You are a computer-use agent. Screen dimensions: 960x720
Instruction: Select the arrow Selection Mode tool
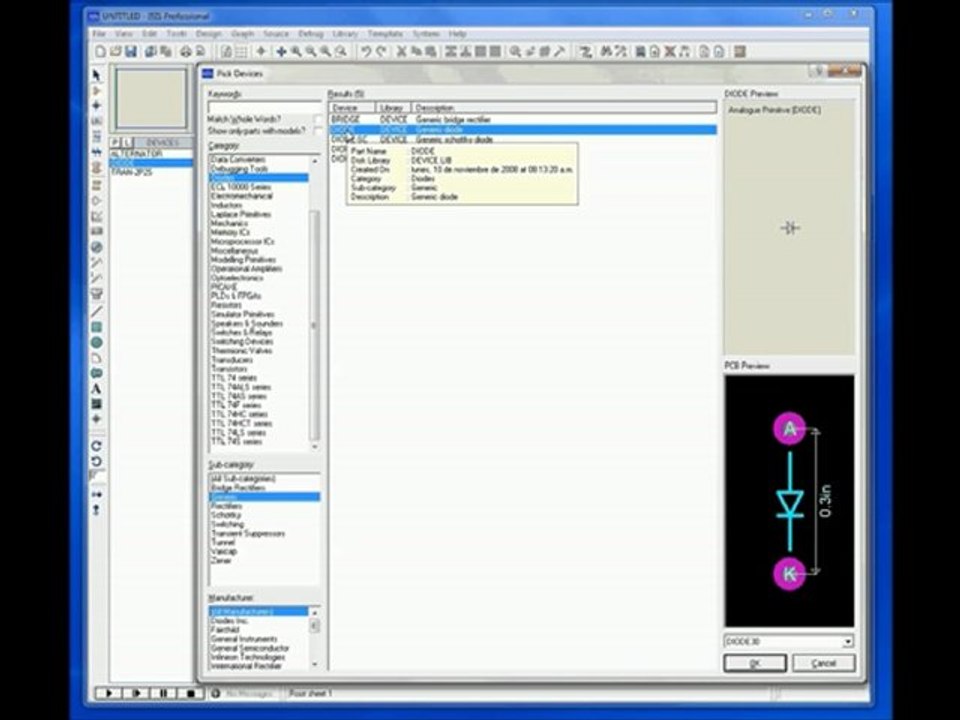click(96, 75)
